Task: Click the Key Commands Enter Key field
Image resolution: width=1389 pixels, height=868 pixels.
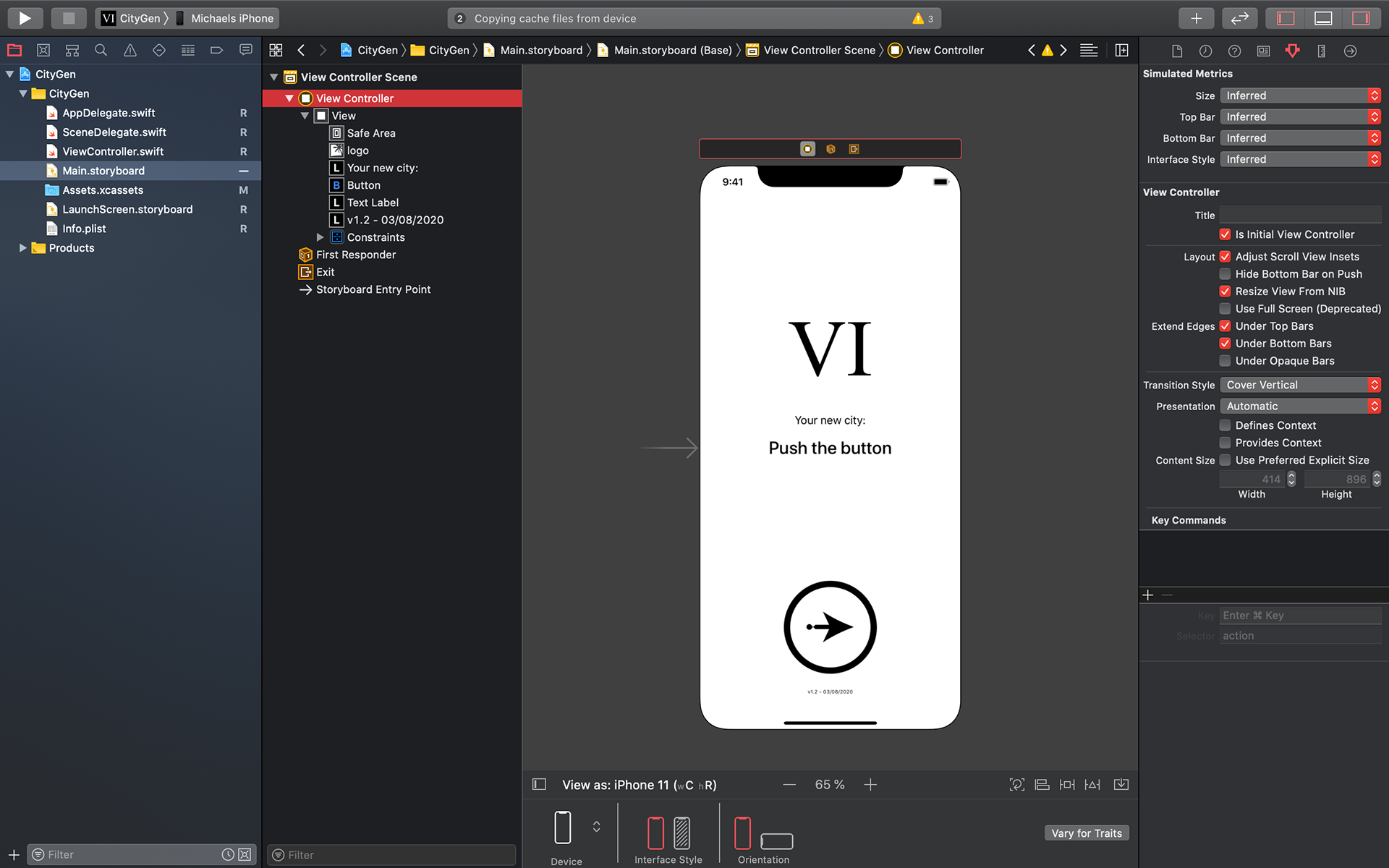Action: pos(1300,616)
